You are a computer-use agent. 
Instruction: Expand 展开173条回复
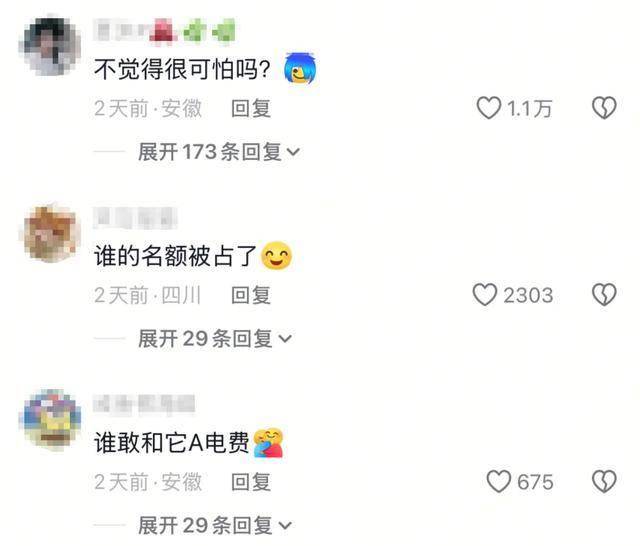point(219,152)
